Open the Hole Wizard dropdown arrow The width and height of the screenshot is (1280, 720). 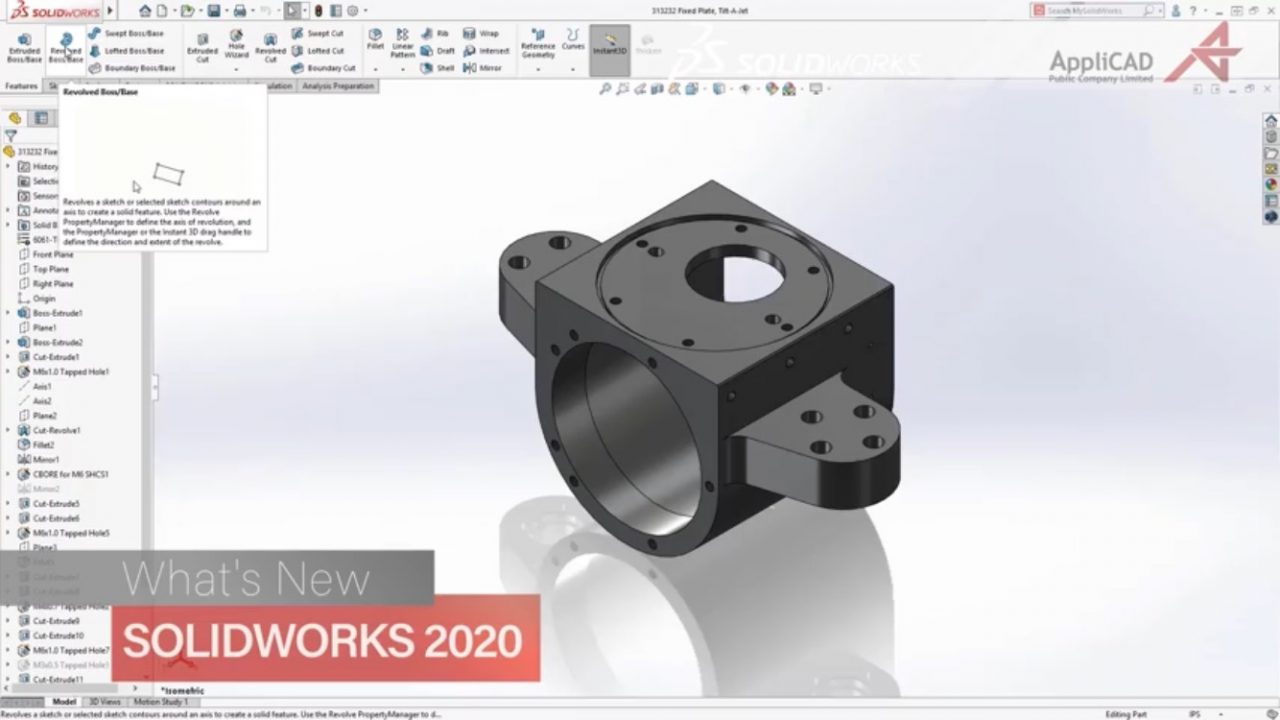click(x=236, y=70)
